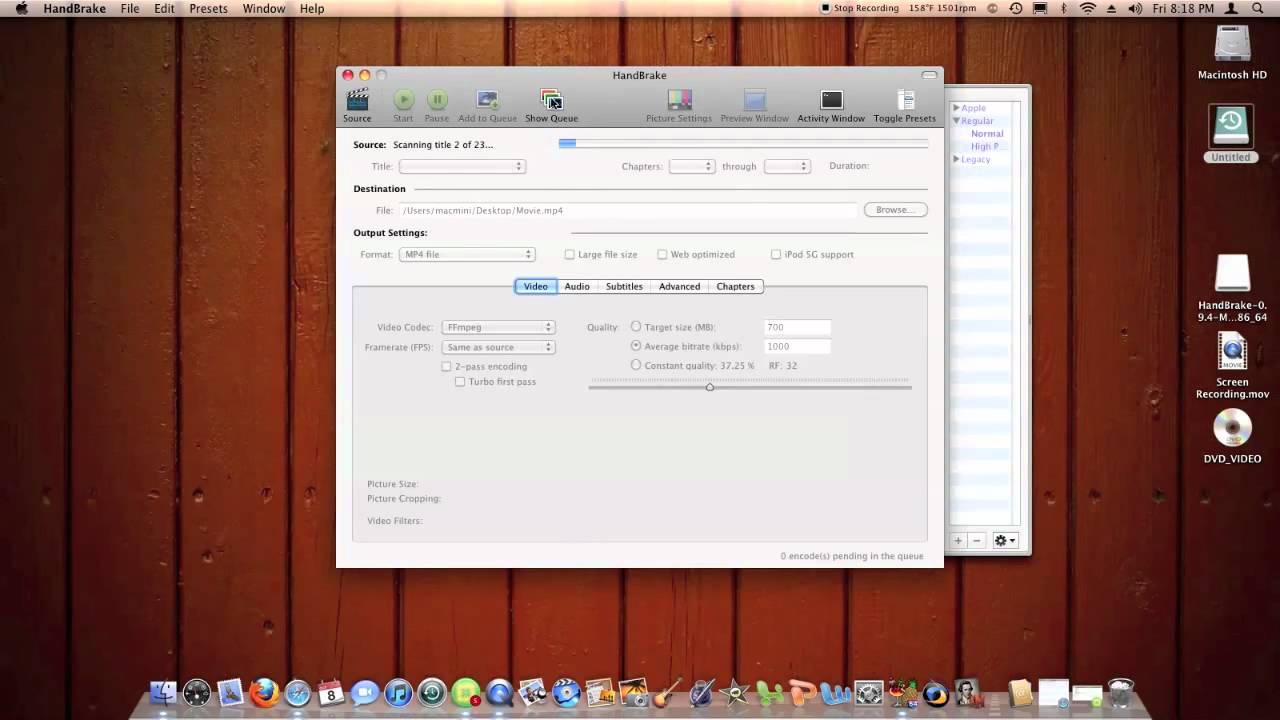1280x720 pixels.
Task: Select the Target size (MB) radio button
Action: pyautogui.click(x=636, y=326)
